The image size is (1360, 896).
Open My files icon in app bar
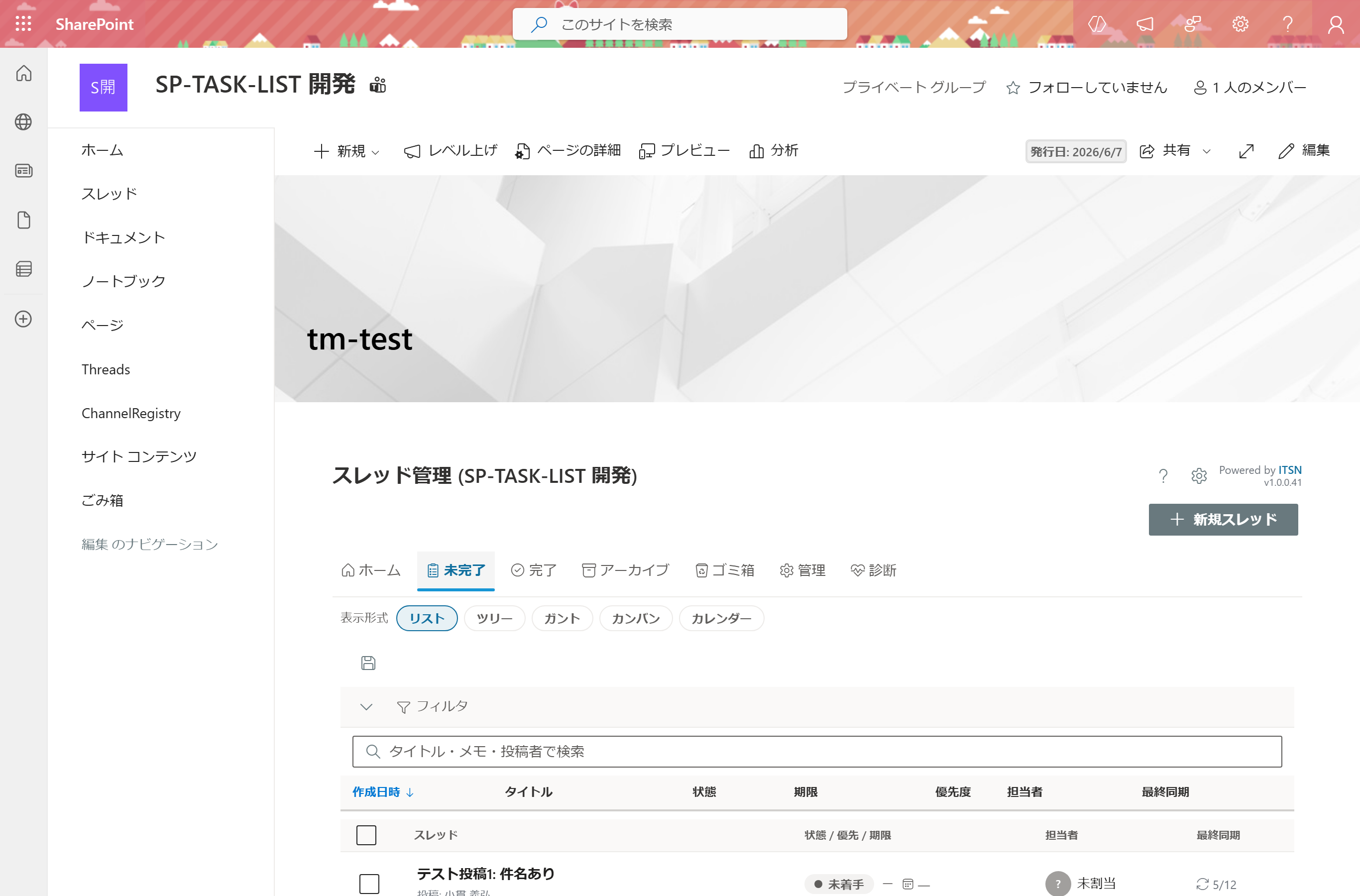(x=23, y=220)
